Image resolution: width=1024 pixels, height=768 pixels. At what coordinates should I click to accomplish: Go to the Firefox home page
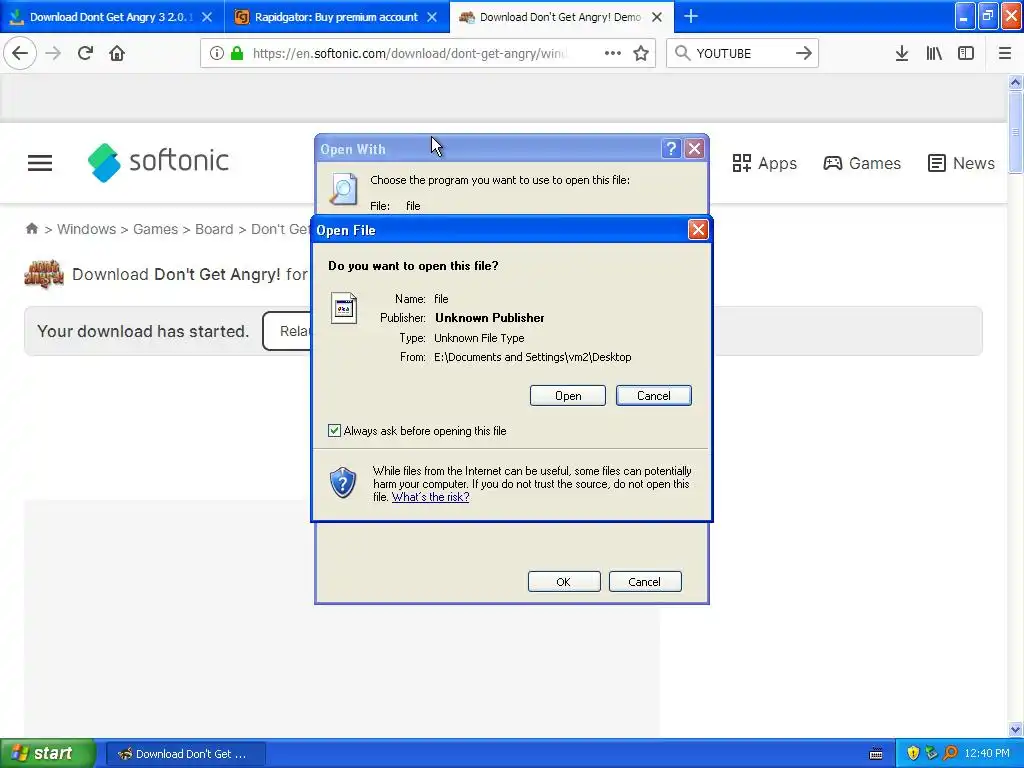(117, 53)
